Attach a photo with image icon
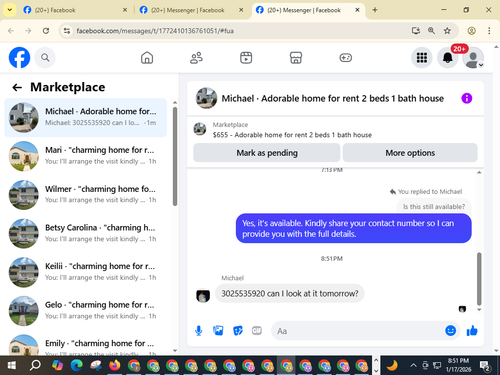500x375 pixels. [218, 331]
